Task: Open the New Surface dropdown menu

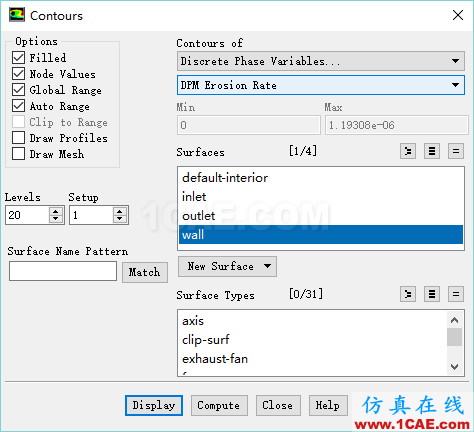Action: pos(227,266)
